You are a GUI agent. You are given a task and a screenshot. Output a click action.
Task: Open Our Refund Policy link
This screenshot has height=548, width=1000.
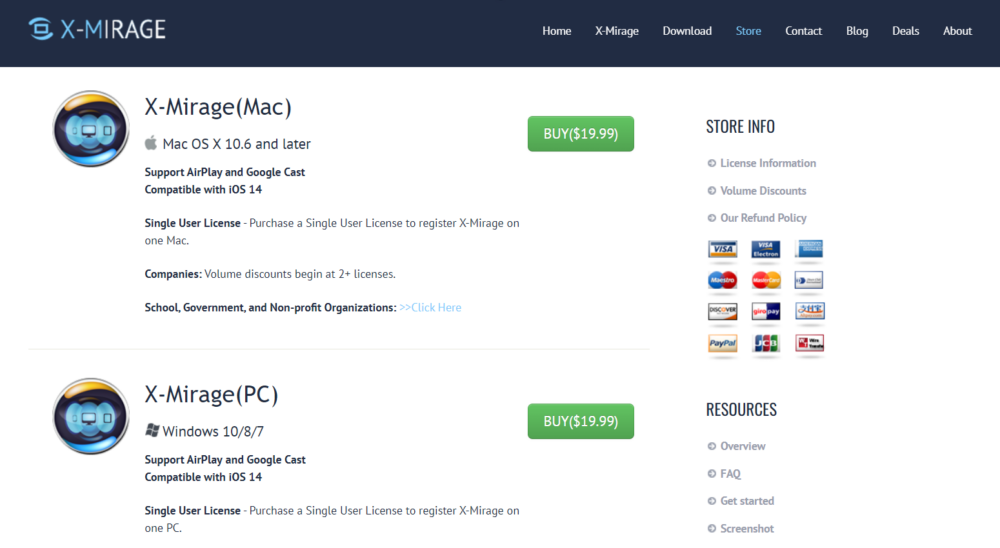point(763,218)
